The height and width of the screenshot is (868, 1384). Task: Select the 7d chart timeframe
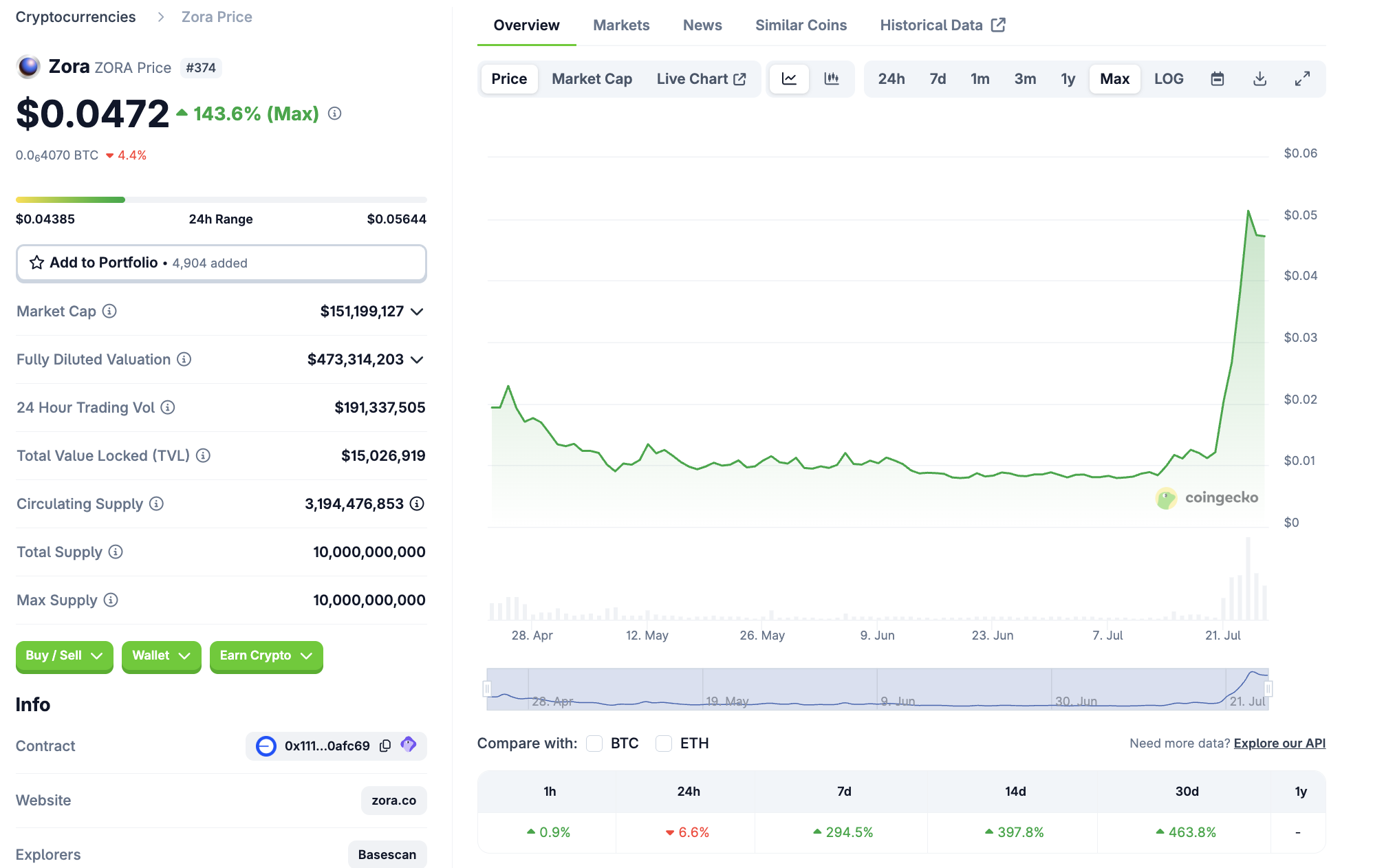click(937, 79)
